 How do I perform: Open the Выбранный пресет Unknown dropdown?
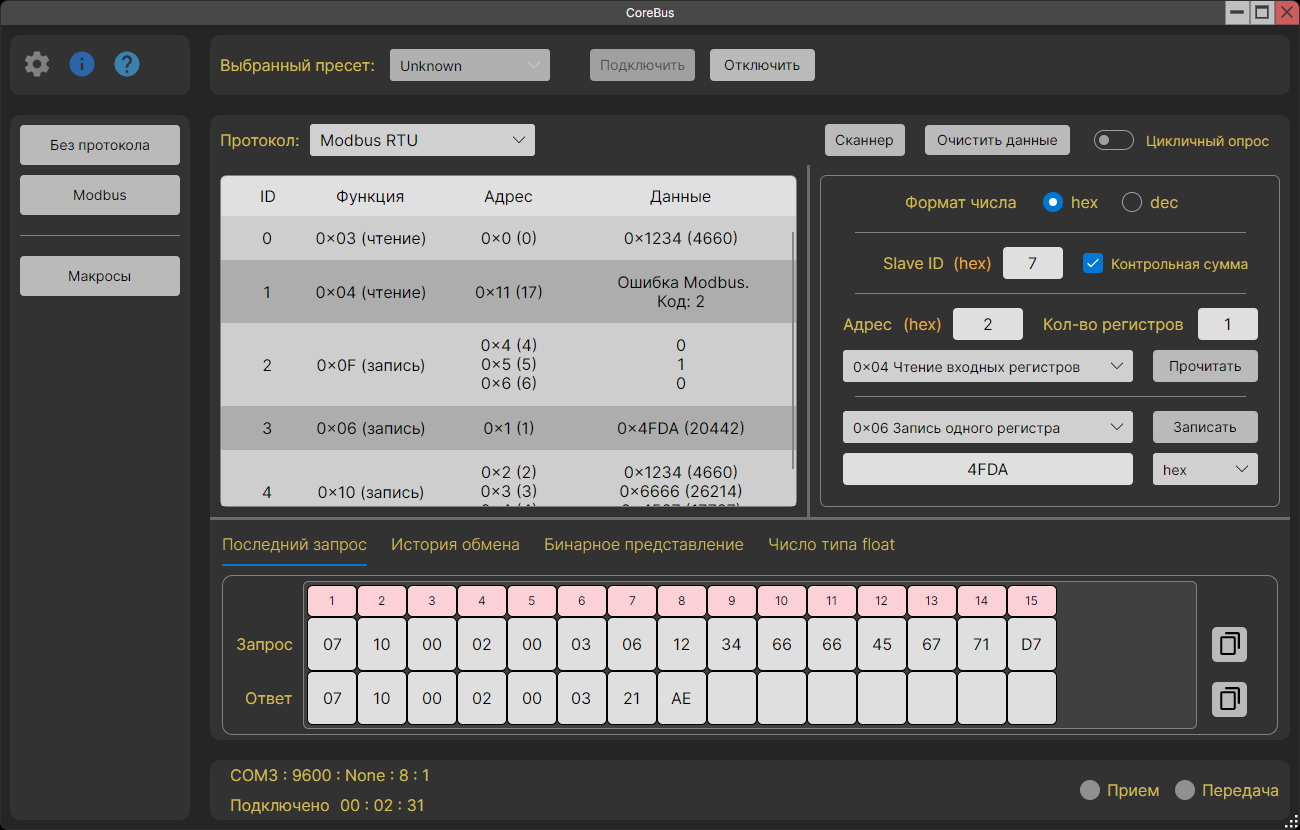(470, 66)
